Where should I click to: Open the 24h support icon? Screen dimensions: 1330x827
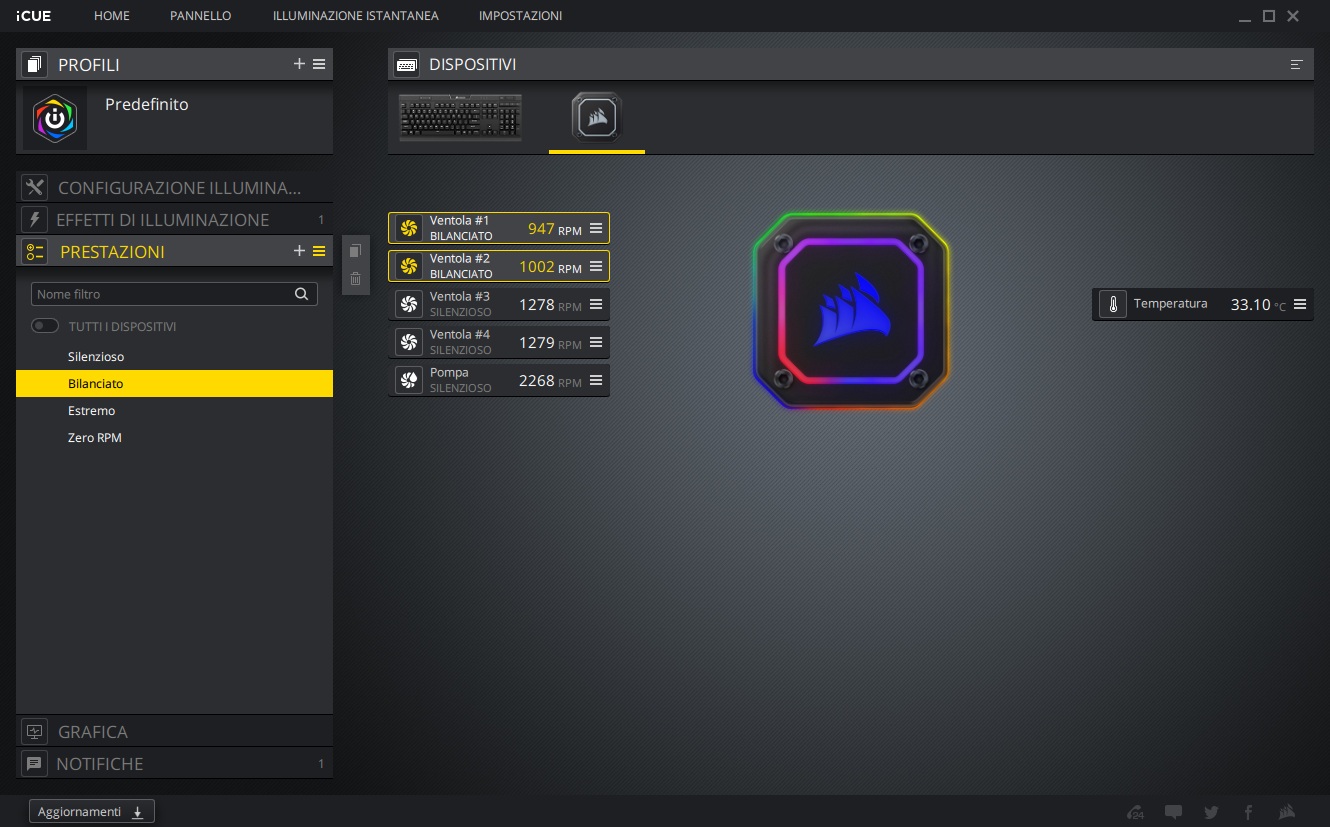pyautogui.click(x=1135, y=812)
